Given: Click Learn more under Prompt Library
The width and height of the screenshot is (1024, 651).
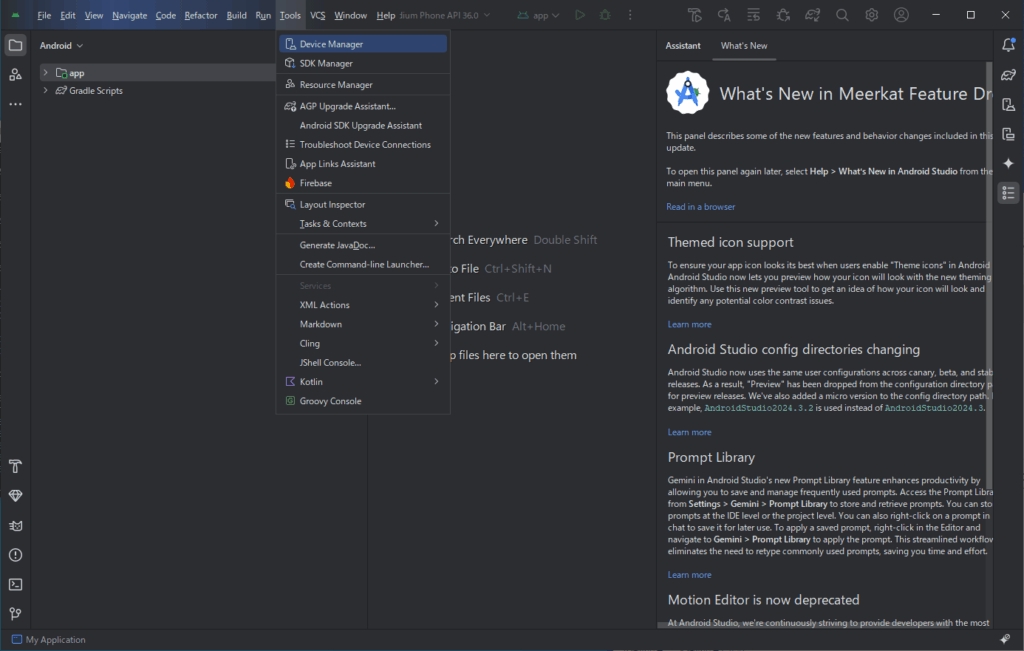Looking at the screenshot, I should pyautogui.click(x=689, y=575).
